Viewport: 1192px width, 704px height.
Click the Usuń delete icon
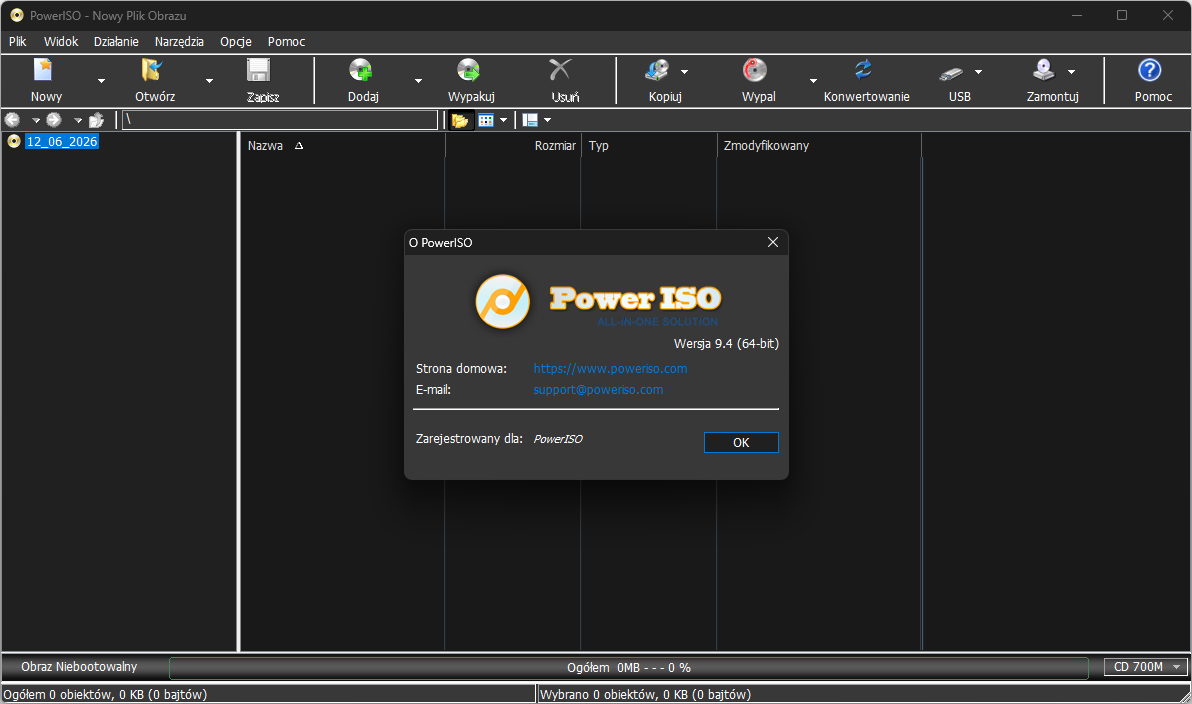tap(560, 70)
